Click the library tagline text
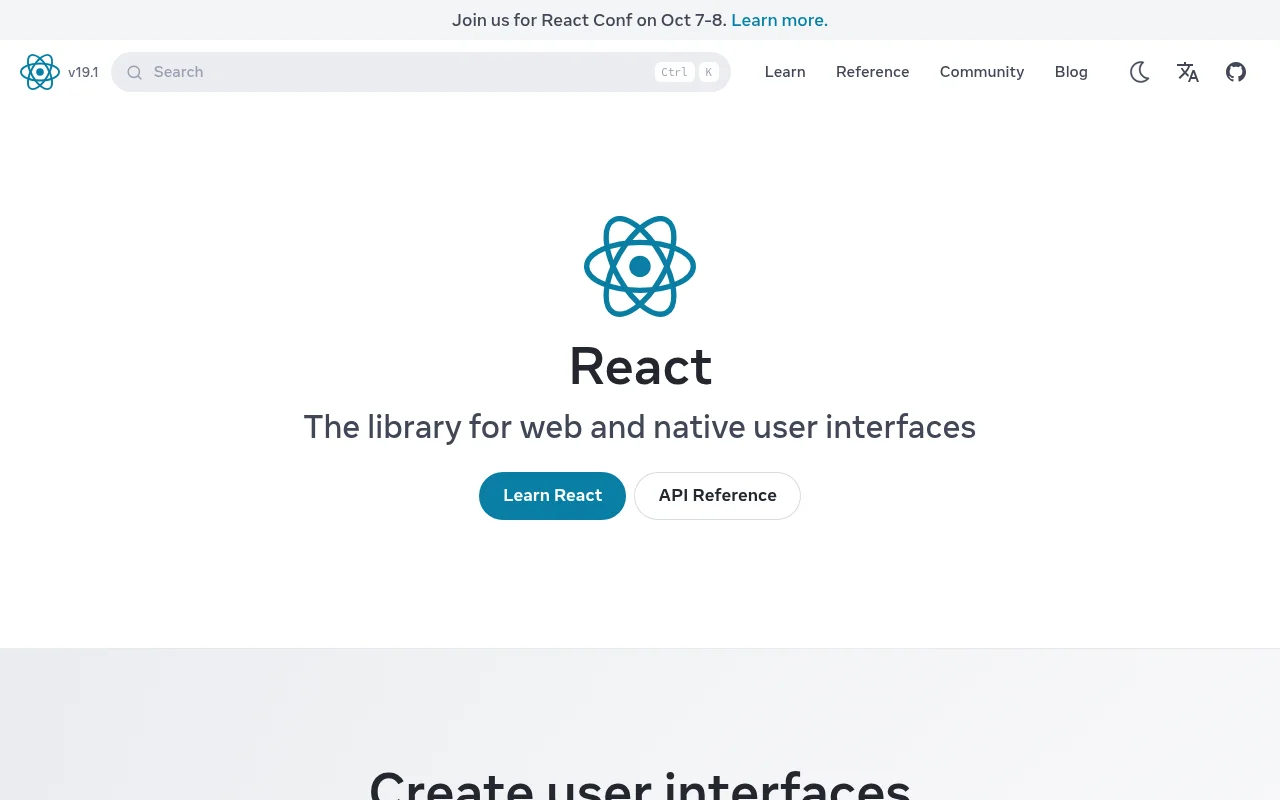This screenshot has height=800, width=1280. tap(640, 427)
